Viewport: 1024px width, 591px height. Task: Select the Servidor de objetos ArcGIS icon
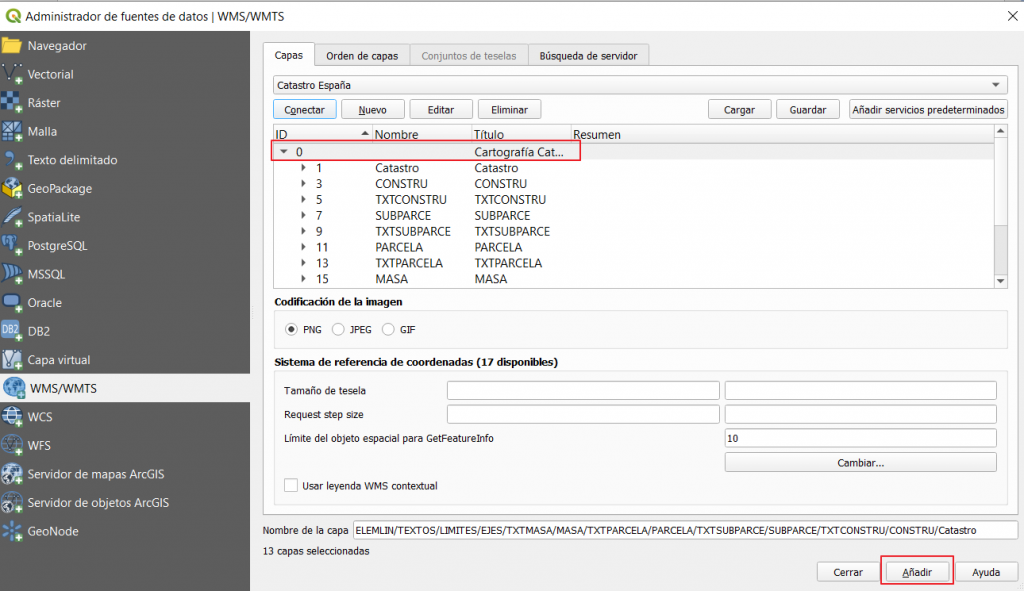pyautogui.click(x=12, y=503)
